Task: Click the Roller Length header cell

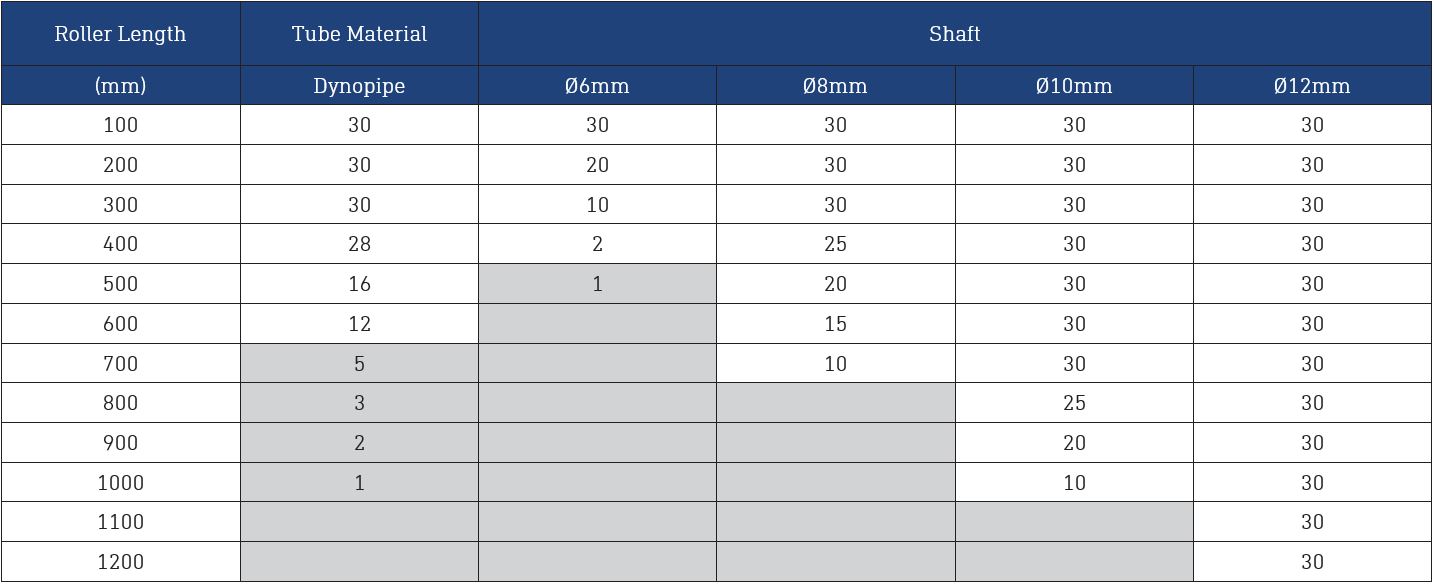Action: click(120, 34)
